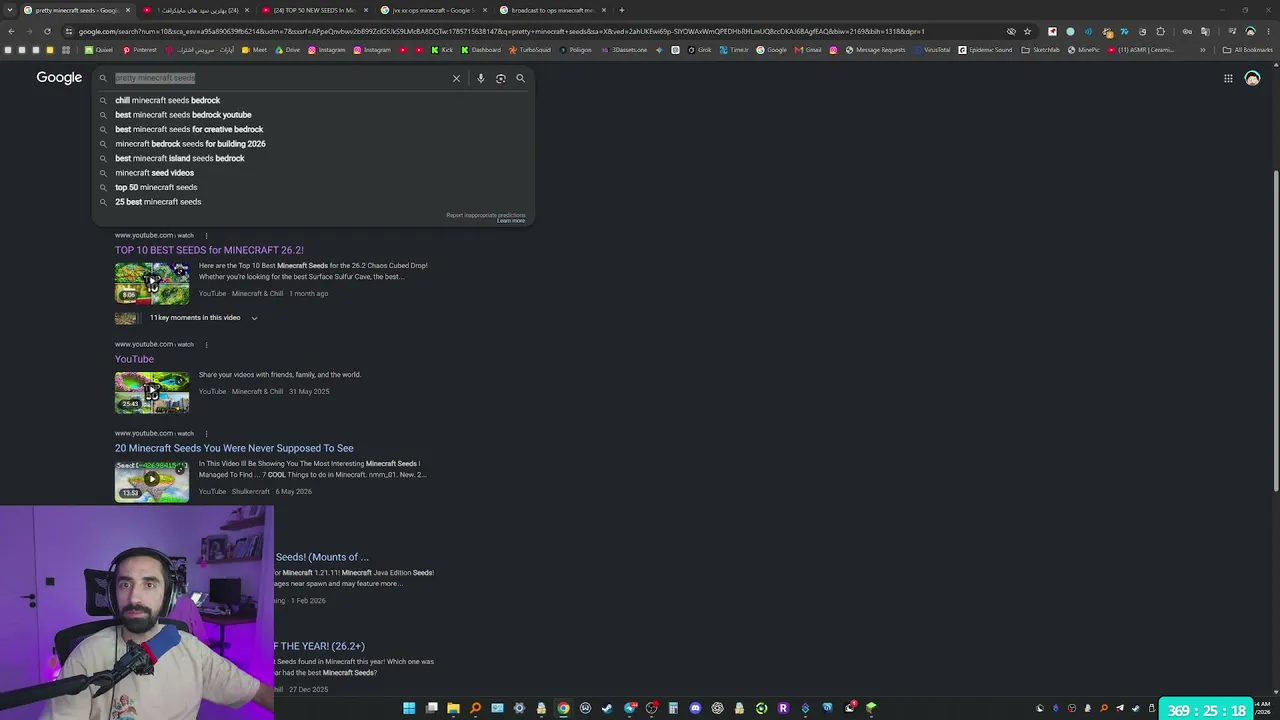Open File Explorer from the taskbar
1280x720 pixels.
(x=453, y=708)
